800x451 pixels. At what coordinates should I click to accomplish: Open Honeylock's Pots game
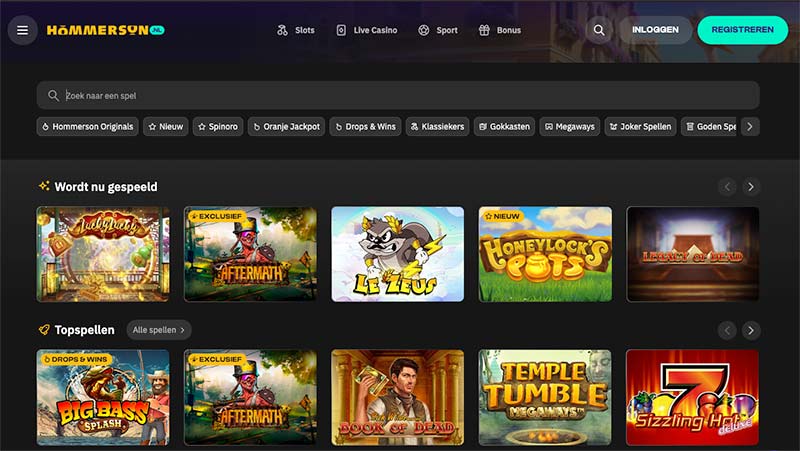click(545, 254)
